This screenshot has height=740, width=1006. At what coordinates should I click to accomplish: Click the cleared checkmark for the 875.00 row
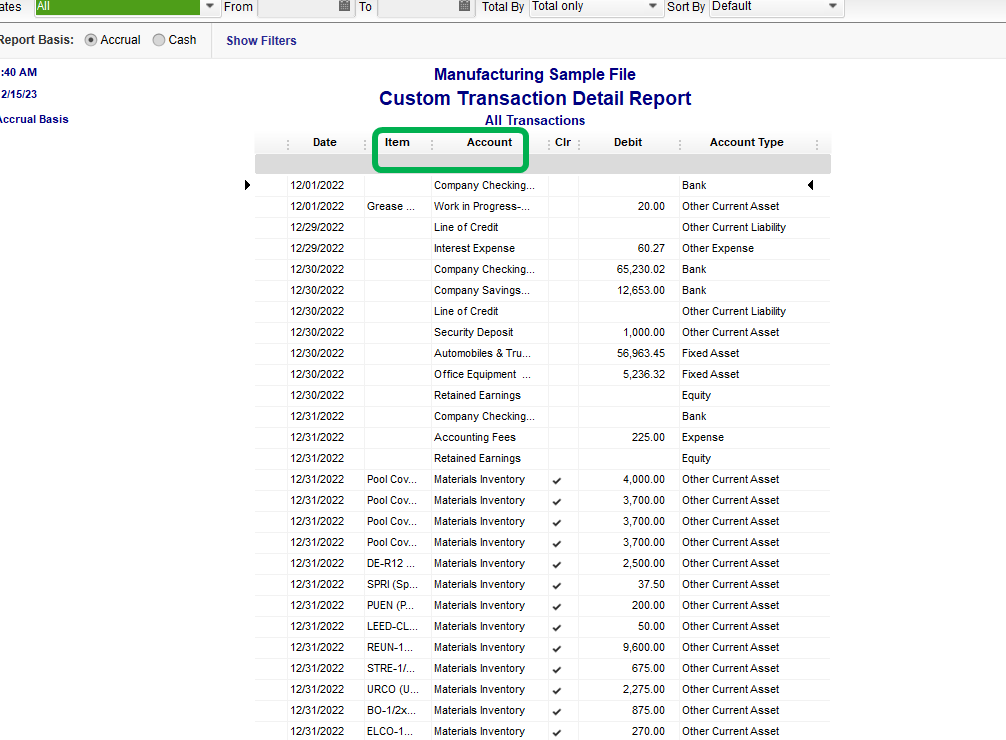[x=557, y=712]
